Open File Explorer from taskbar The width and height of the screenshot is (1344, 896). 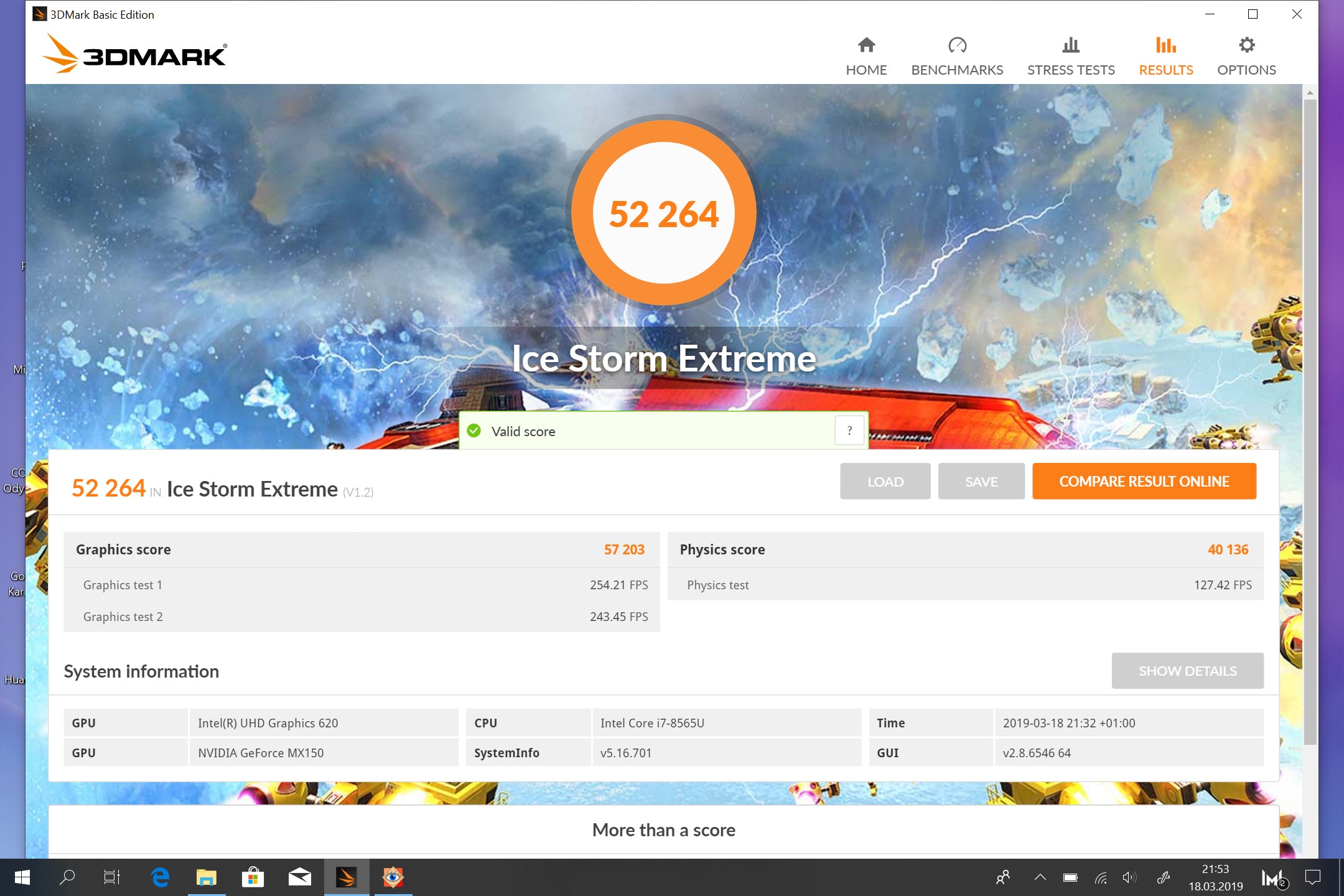tap(207, 877)
